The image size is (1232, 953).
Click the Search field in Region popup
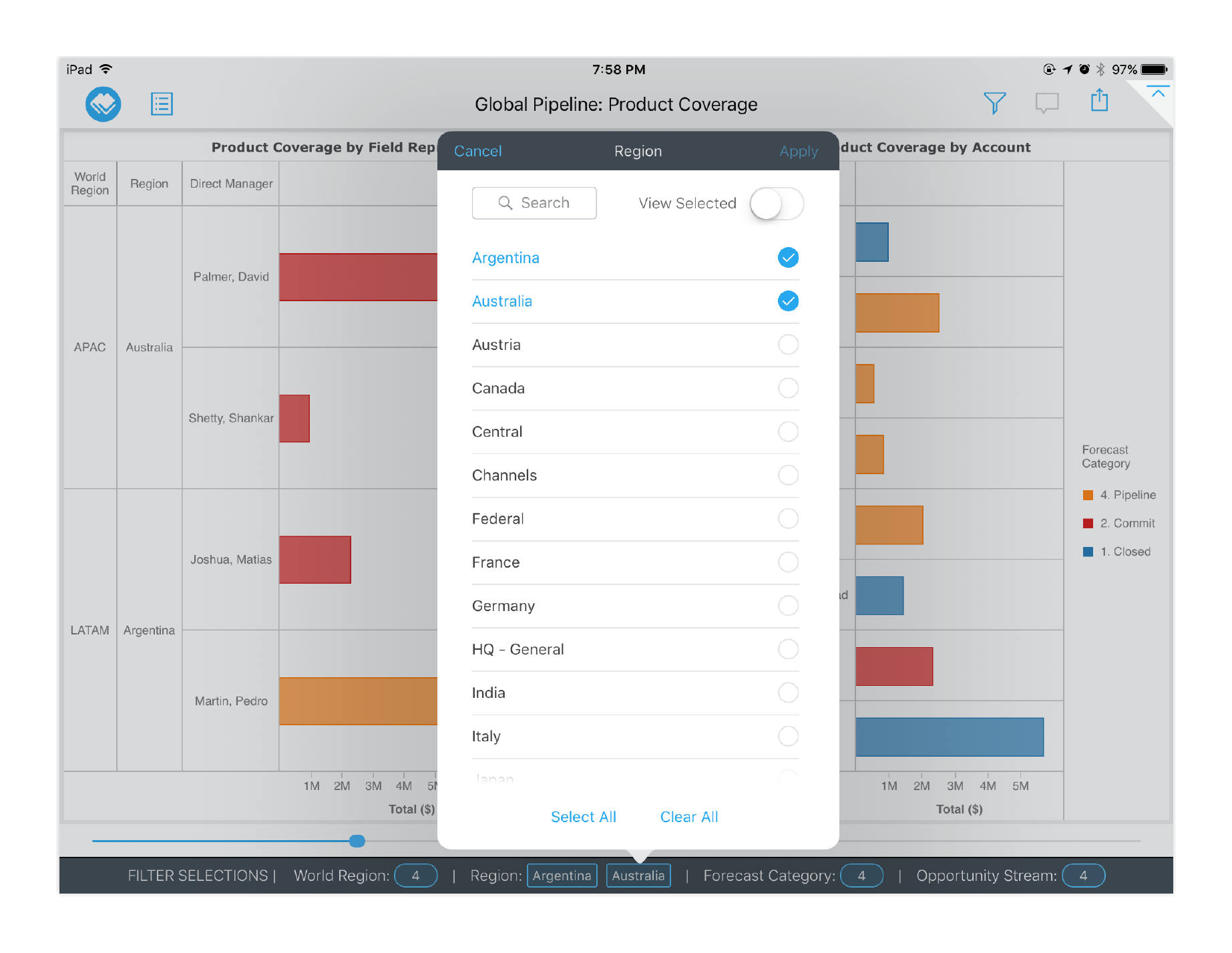[534, 203]
